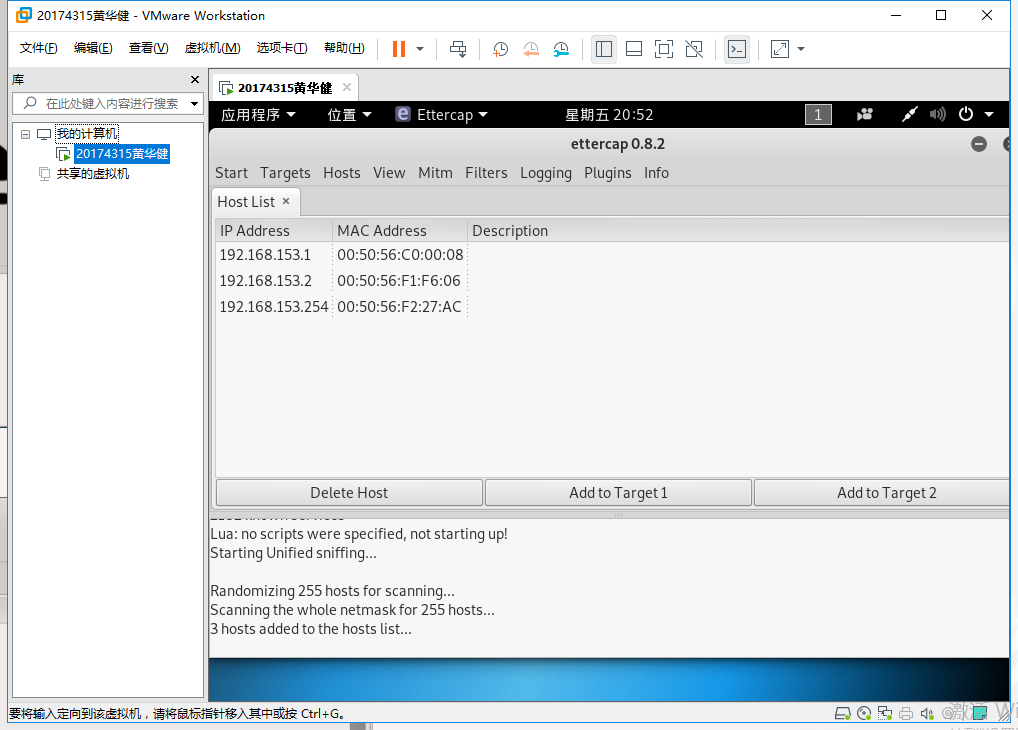Screen dimensions: 1018x730
Task: Close the 20174315黄华健 VM tab
Action: tap(347, 87)
